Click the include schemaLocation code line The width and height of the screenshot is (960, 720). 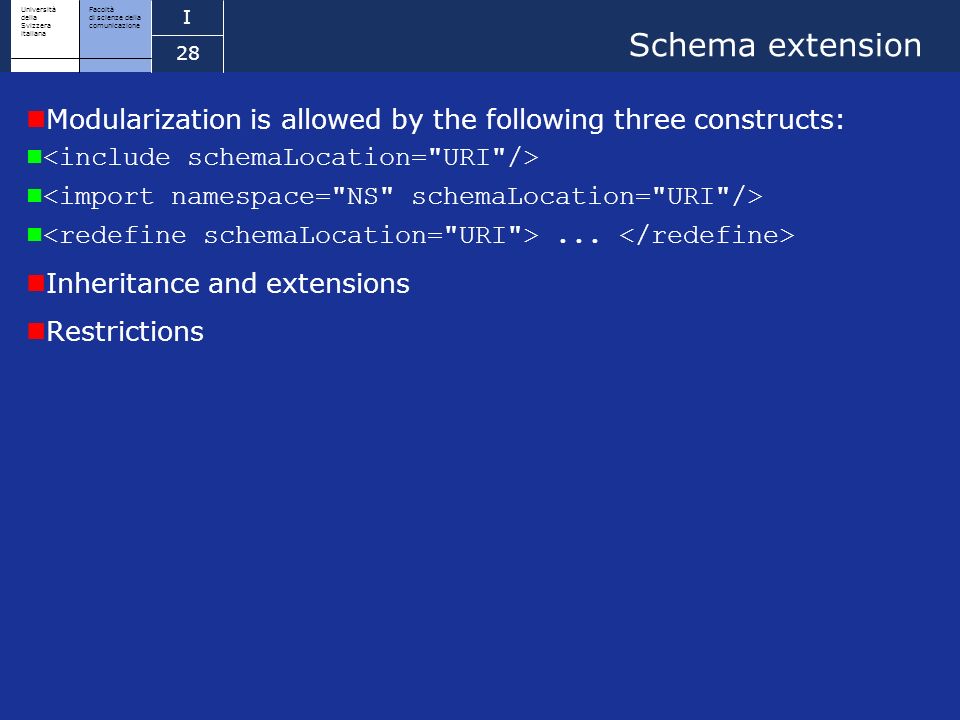click(x=291, y=158)
